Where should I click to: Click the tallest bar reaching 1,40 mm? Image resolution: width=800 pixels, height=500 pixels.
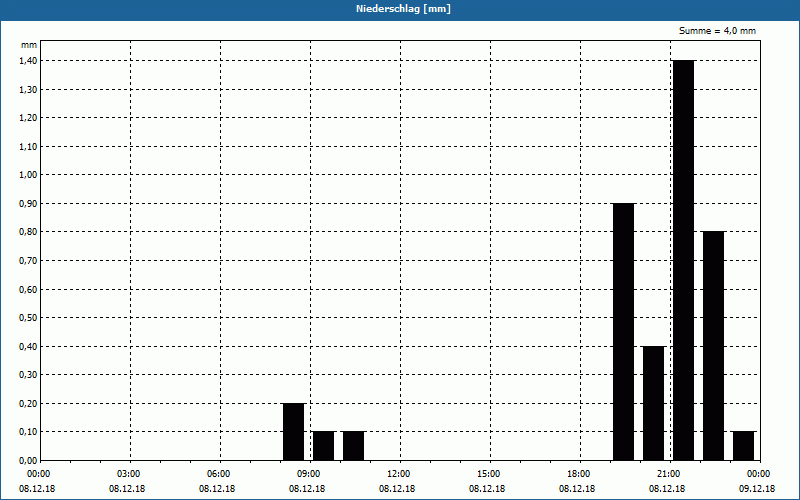coord(683,260)
